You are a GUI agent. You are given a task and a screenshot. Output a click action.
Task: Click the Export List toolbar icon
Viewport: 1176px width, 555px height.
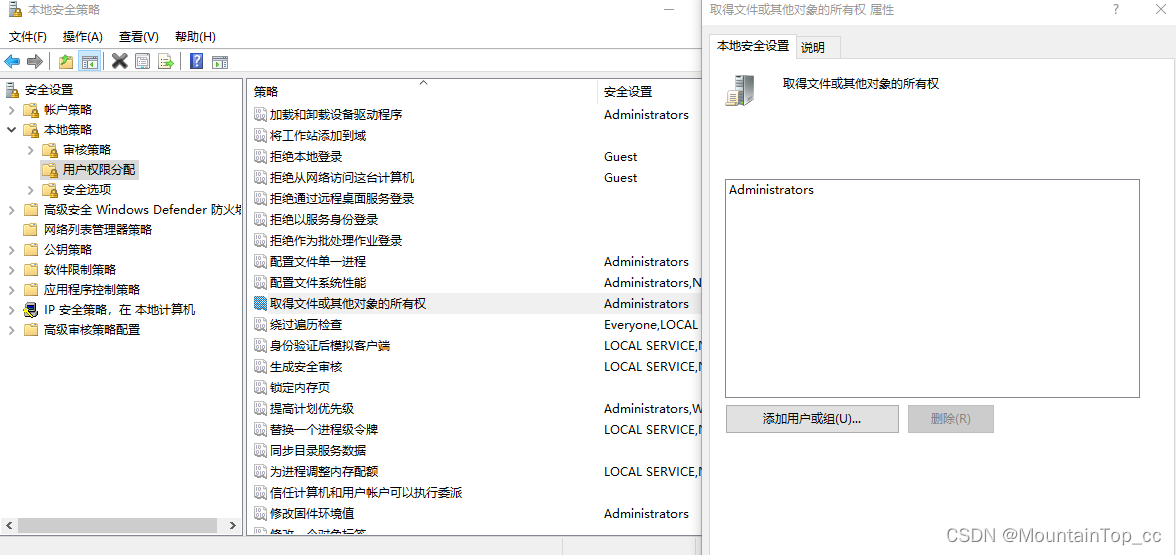[x=166, y=62]
